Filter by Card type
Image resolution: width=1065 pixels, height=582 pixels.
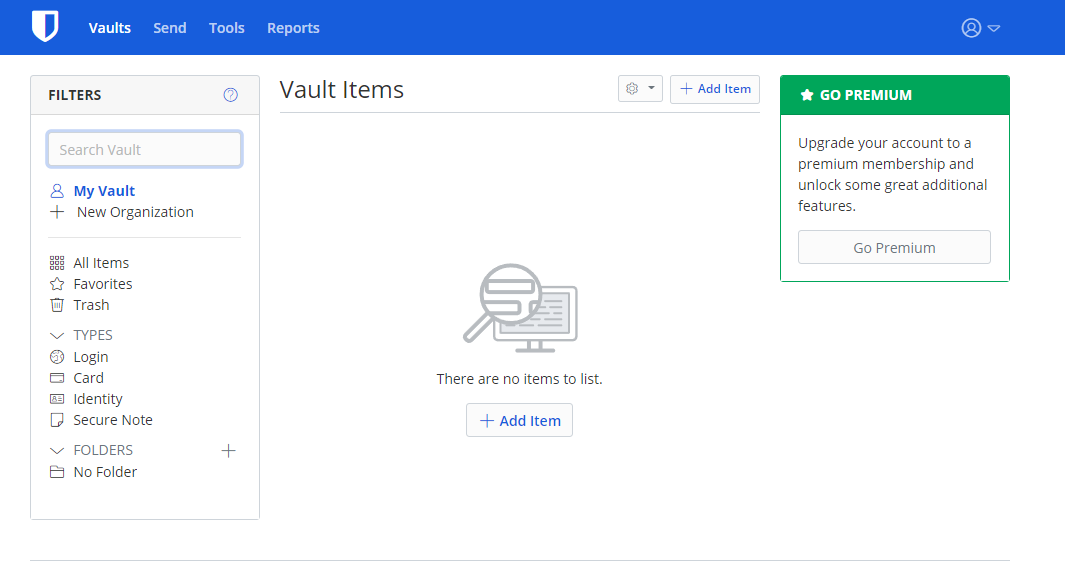pyautogui.click(x=88, y=378)
